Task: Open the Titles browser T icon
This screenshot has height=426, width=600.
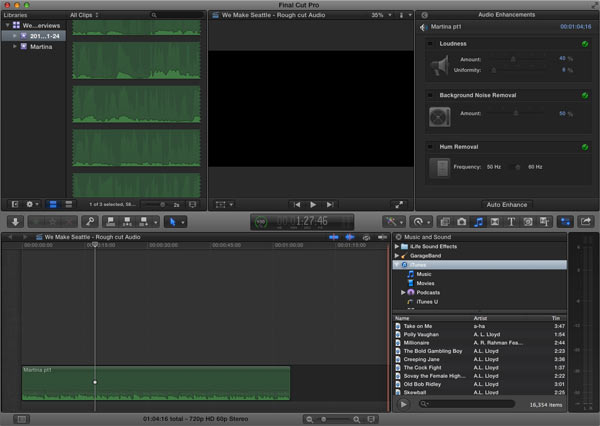Action: coord(511,222)
